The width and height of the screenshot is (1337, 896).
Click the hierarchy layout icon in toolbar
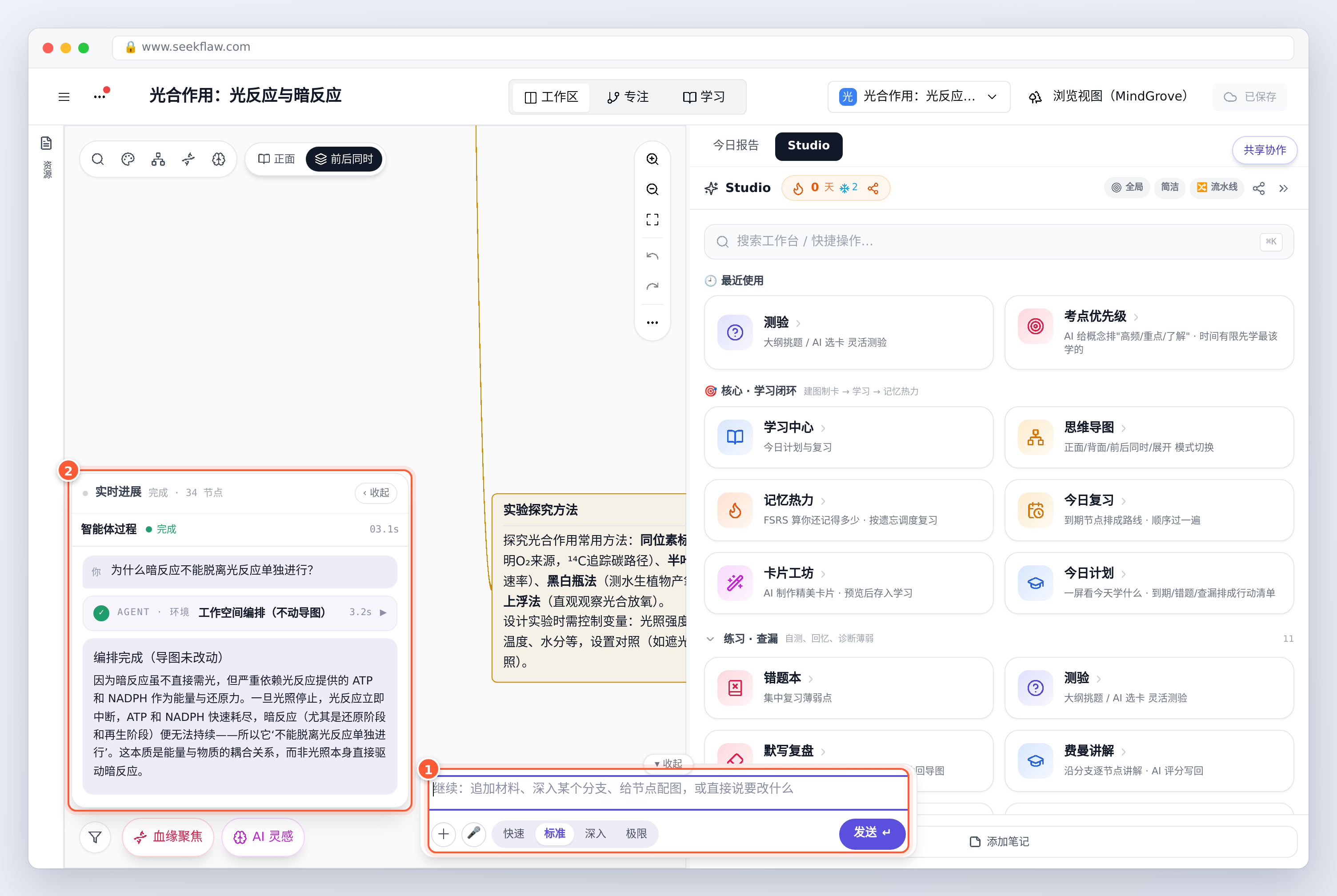point(158,159)
